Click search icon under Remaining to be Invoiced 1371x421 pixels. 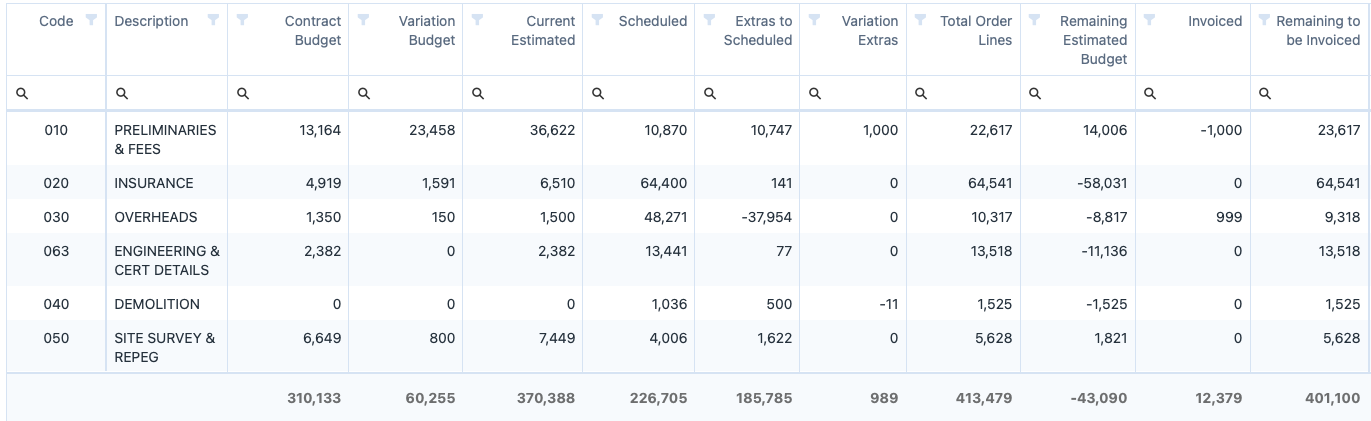[1265, 93]
